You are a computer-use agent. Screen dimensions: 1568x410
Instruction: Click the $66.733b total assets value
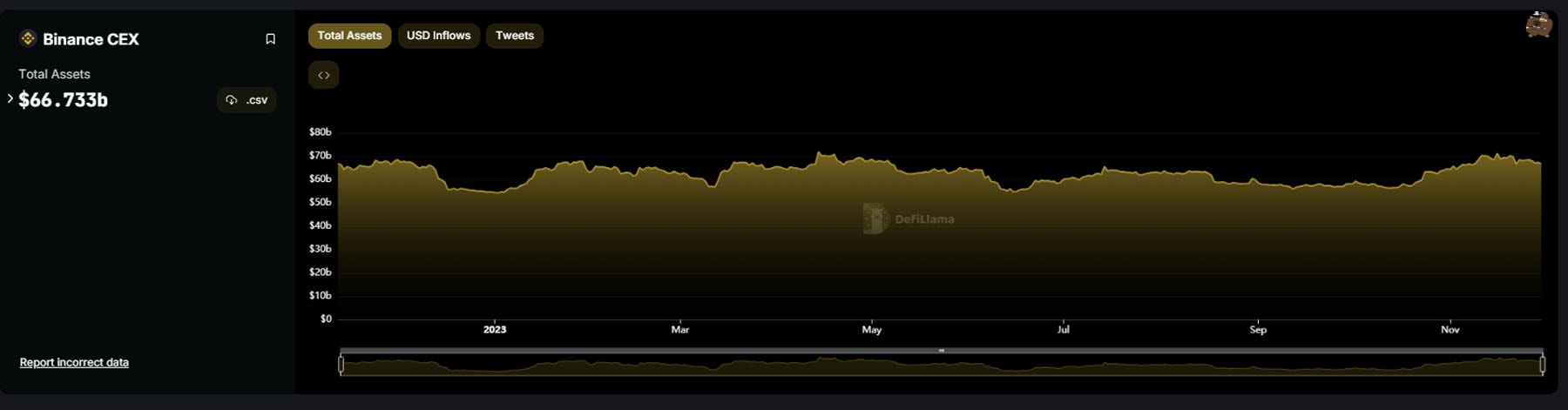63,100
